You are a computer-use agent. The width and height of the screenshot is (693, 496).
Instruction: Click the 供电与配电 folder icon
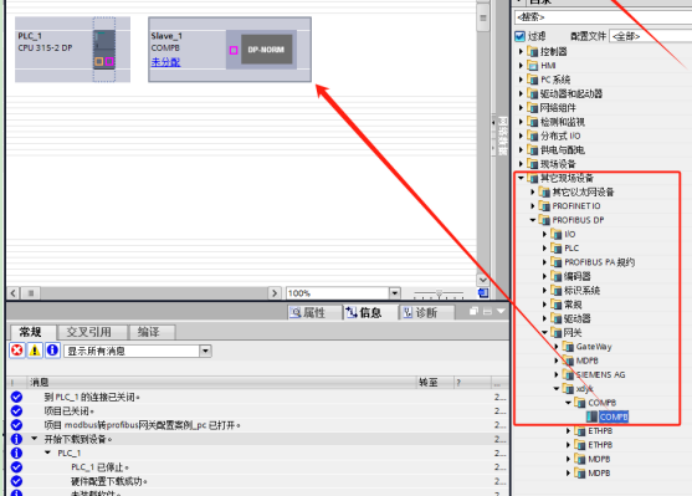[x=533, y=150]
